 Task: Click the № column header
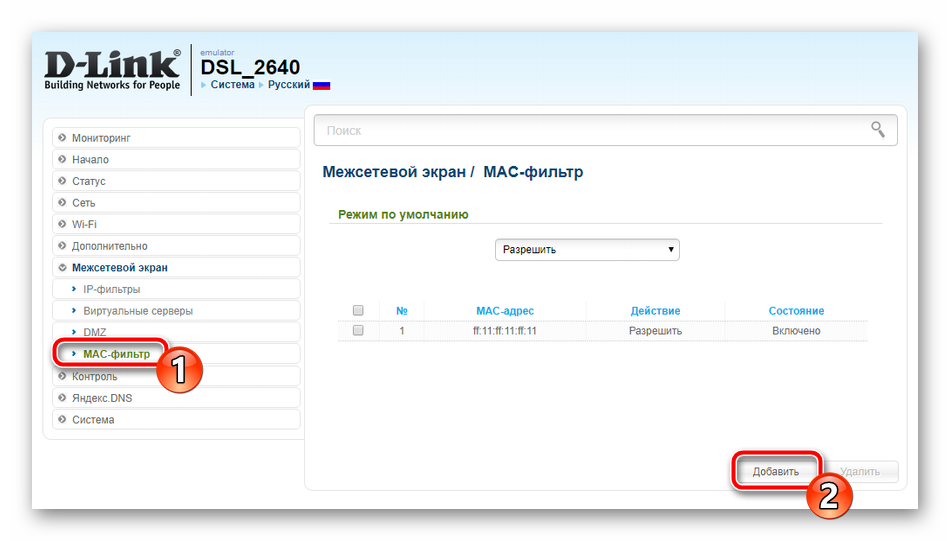point(402,311)
